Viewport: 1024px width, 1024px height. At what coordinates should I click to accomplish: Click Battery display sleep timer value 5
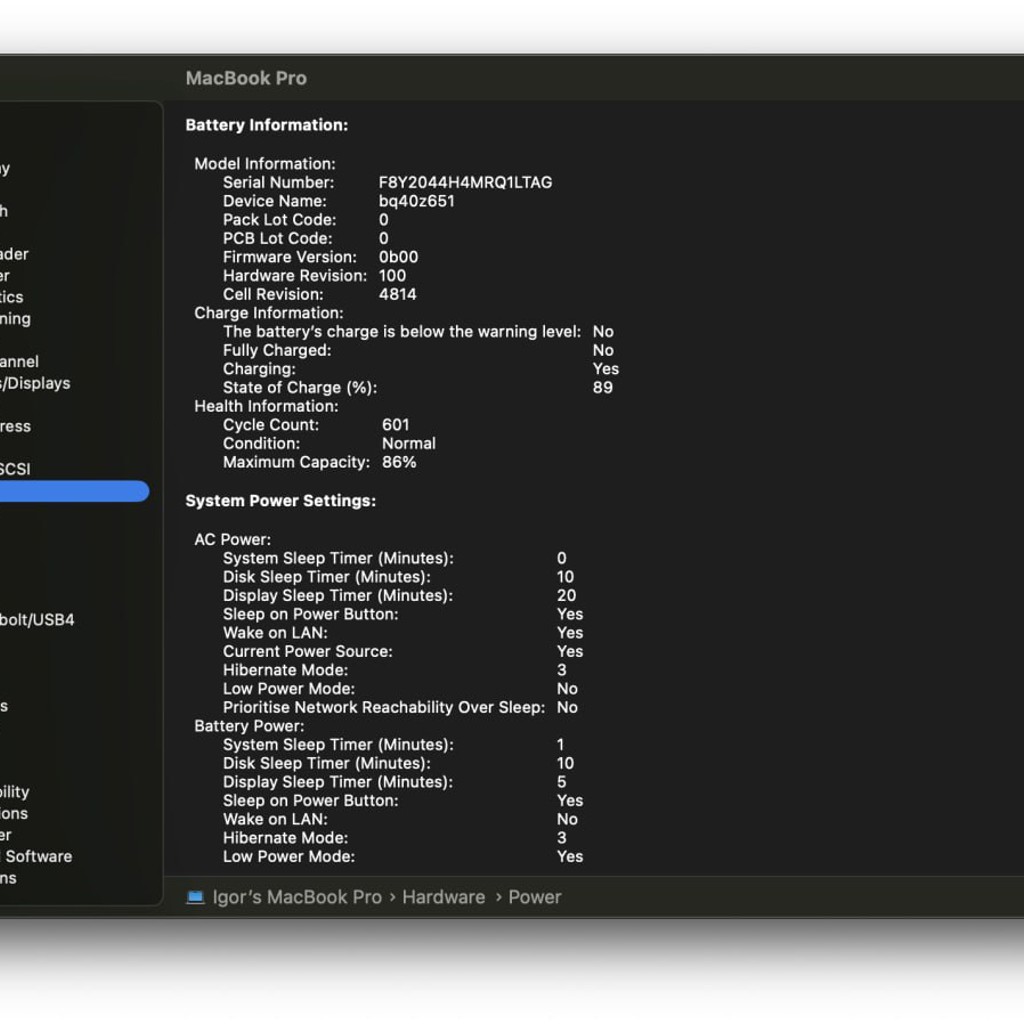click(x=562, y=782)
